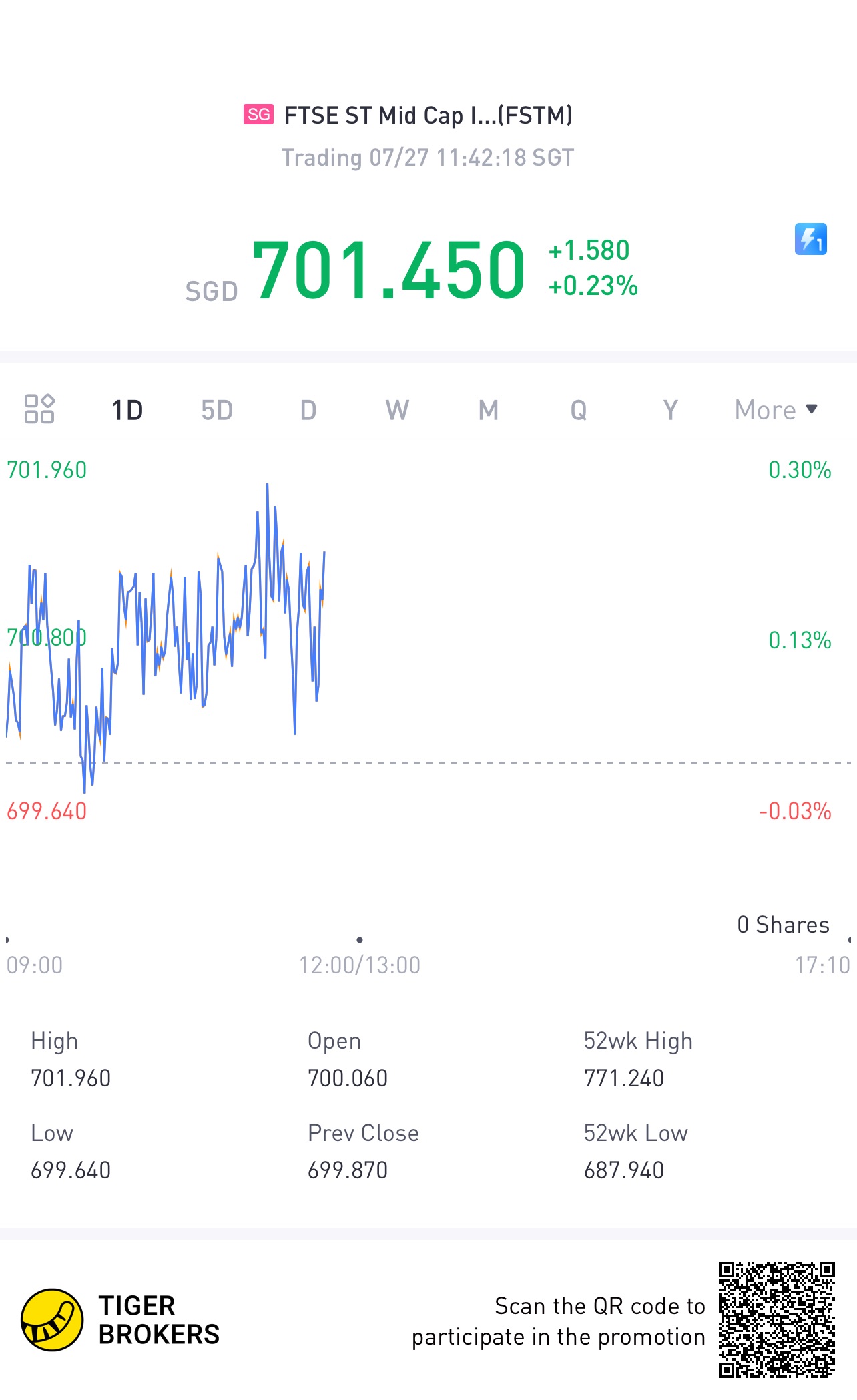Tap the intraday price line chart
This screenshot has height=1400, width=857.
(200, 634)
